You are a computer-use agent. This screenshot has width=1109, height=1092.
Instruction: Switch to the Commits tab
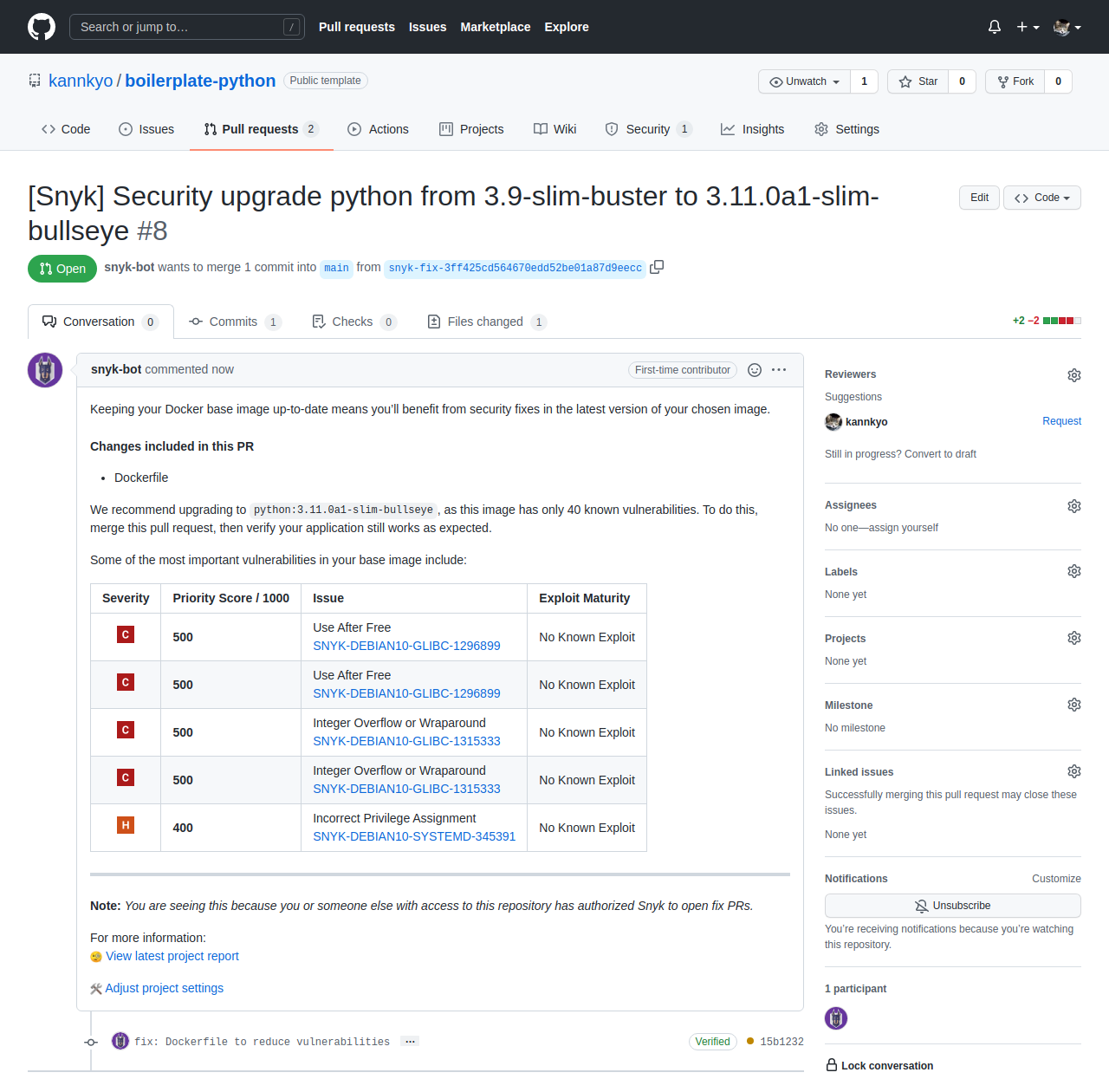(235, 322)
